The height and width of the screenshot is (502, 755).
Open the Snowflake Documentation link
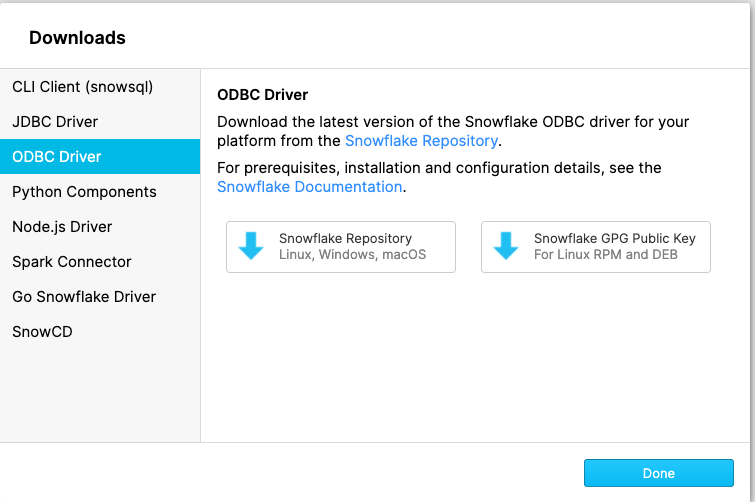309,187
